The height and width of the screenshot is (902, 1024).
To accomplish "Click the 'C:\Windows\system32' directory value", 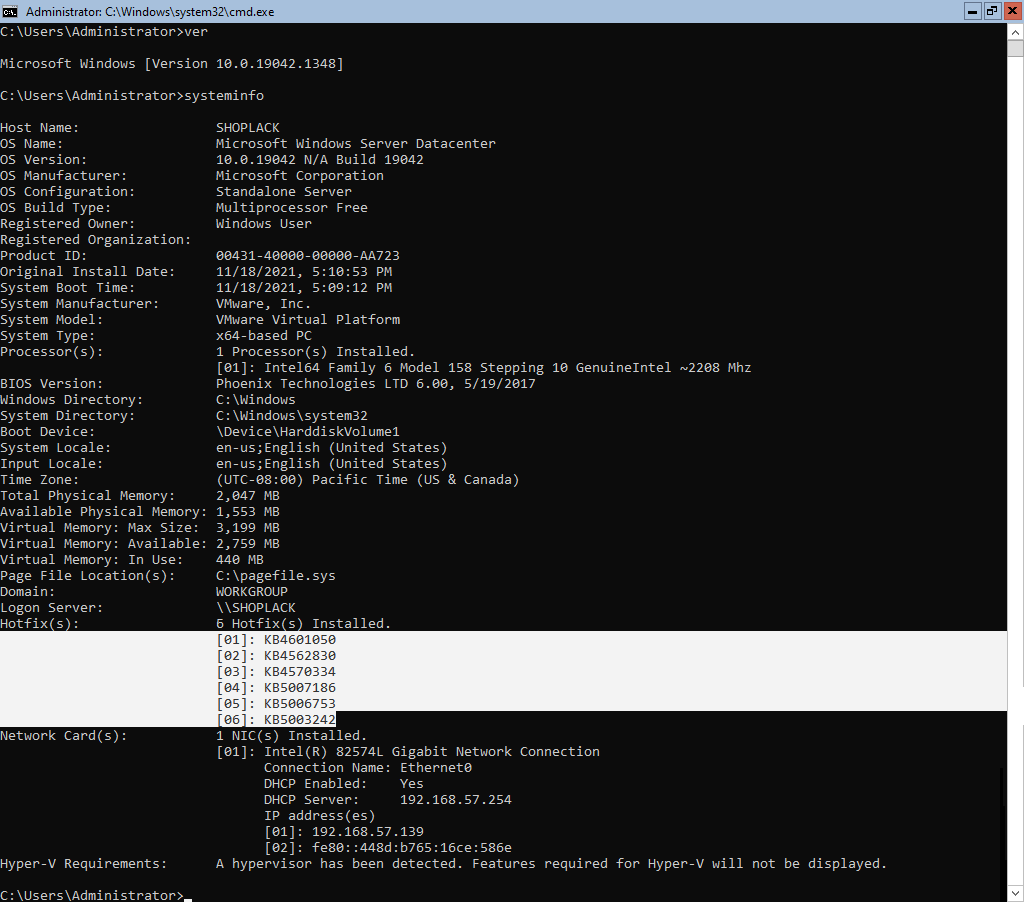I will click(x=292, y=416).
